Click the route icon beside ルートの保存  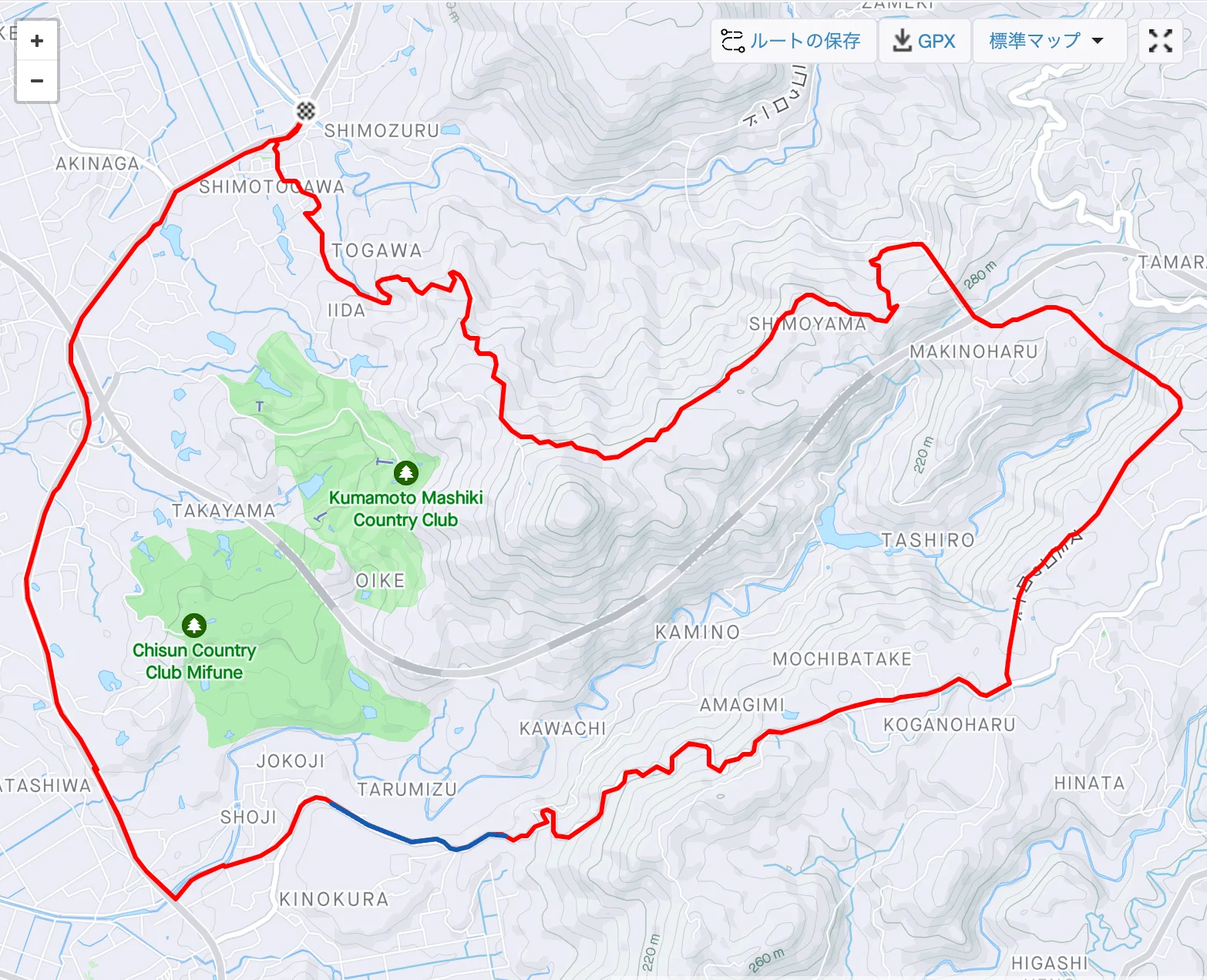coord(732,41)
